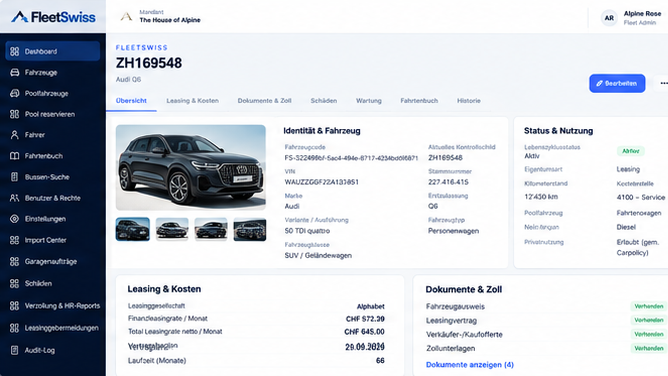Click the Leasingübermeldungen icon

[14, 328]
